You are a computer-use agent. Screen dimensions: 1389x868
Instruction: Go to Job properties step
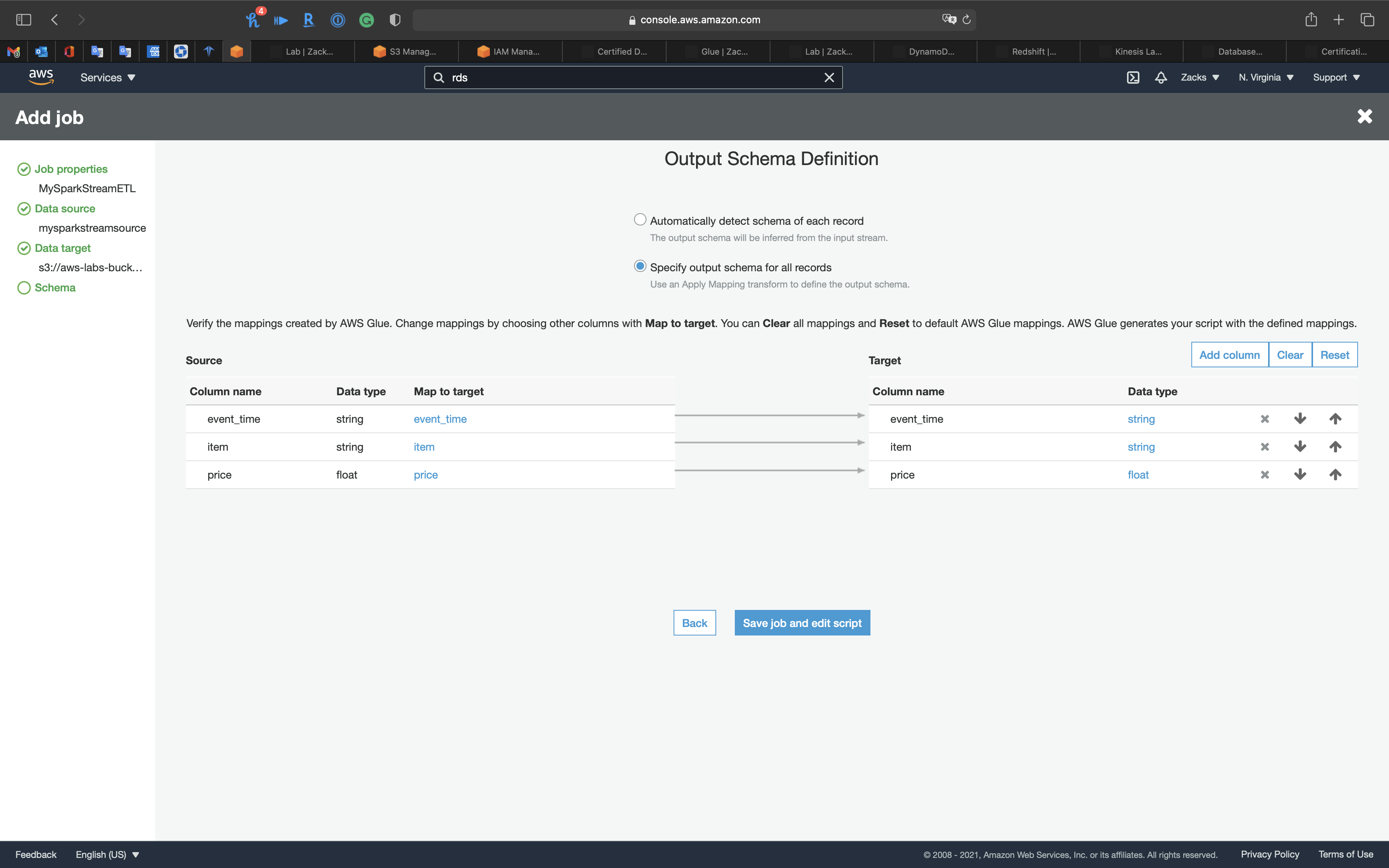(71, 169)
